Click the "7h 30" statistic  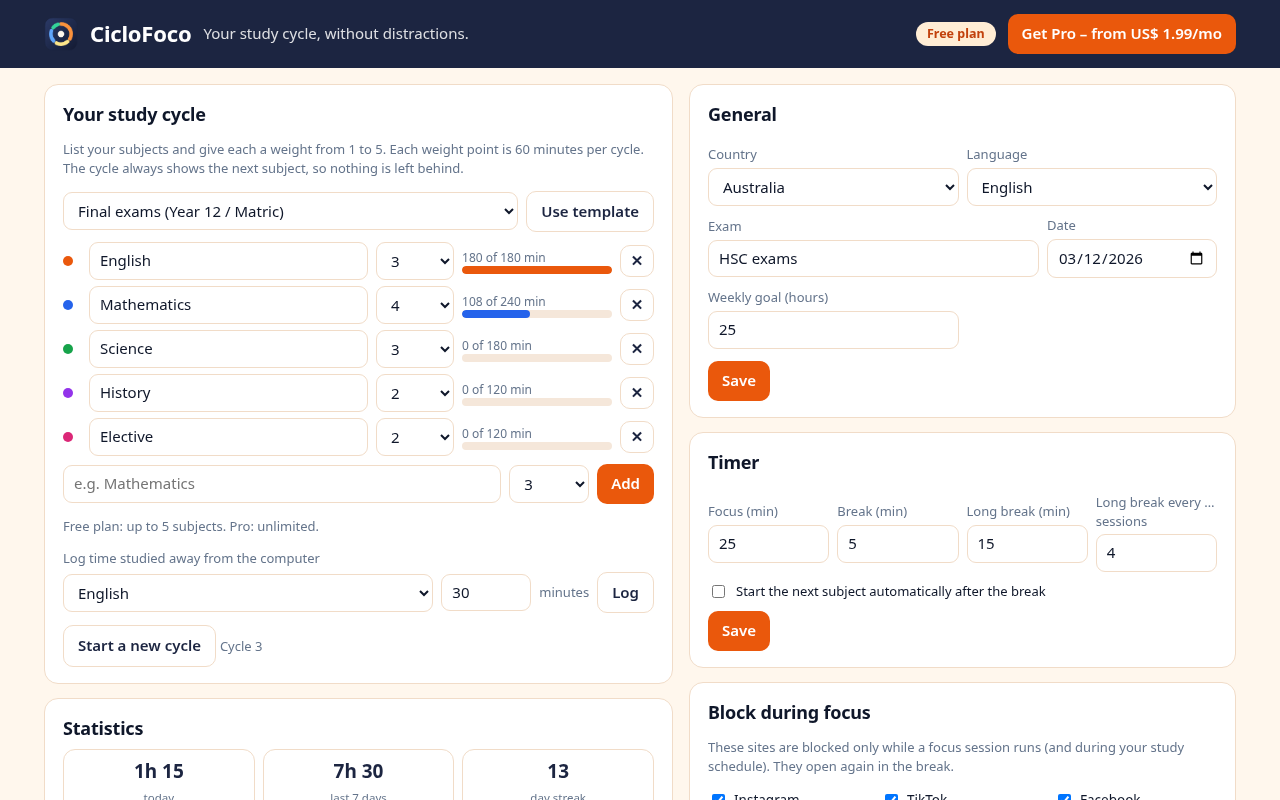[x=358, y=771]
